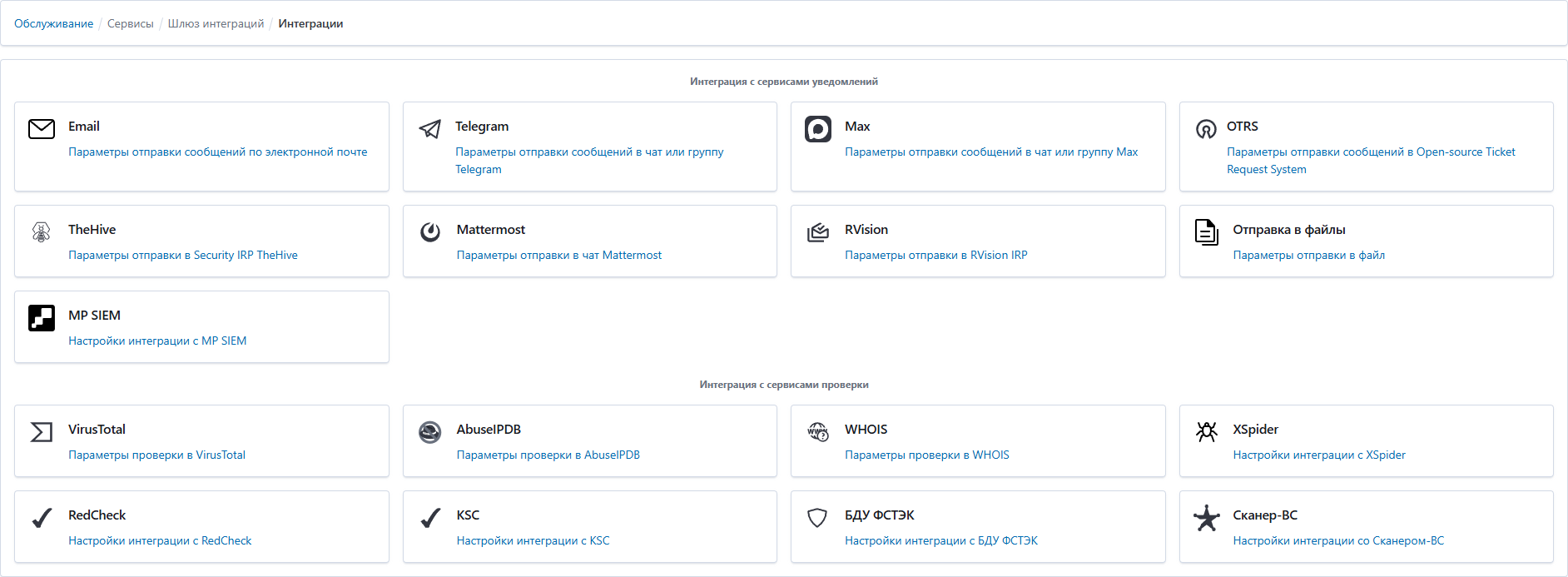Click Шлюз интеграций in the breadcrumb
The width and height of the screenshot is (1568, 577).
tap(216, 23)
